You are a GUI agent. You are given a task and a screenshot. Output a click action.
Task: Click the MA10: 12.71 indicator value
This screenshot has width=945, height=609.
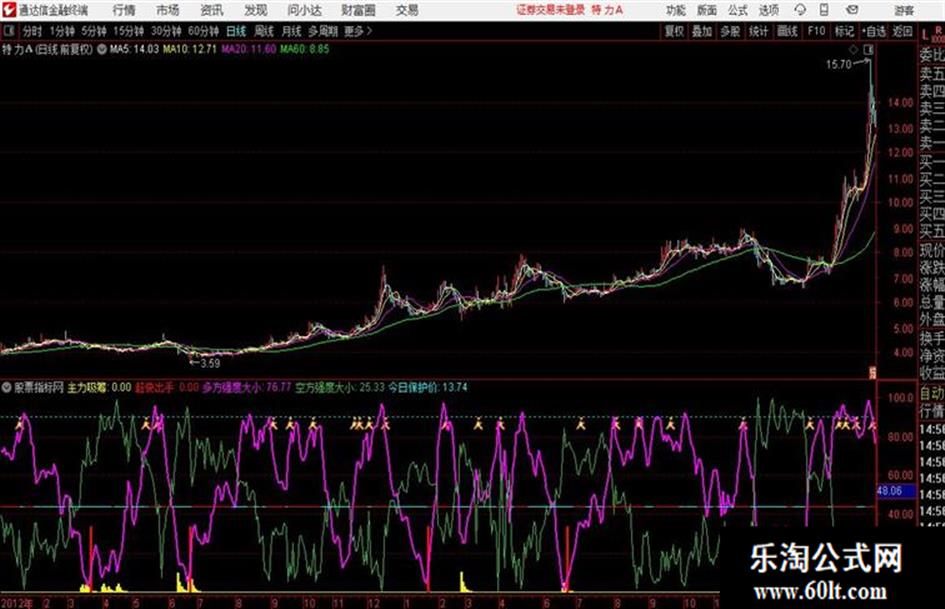pyautogui.click(x=189, y=49)
